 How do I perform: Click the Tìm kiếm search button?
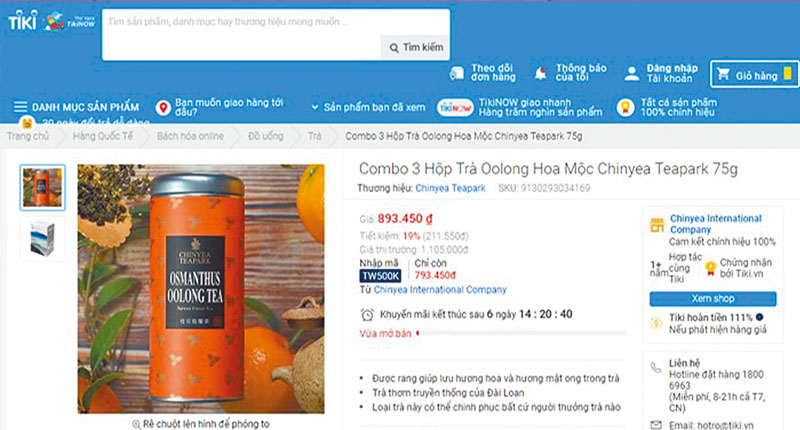click(x=415, y=47)
